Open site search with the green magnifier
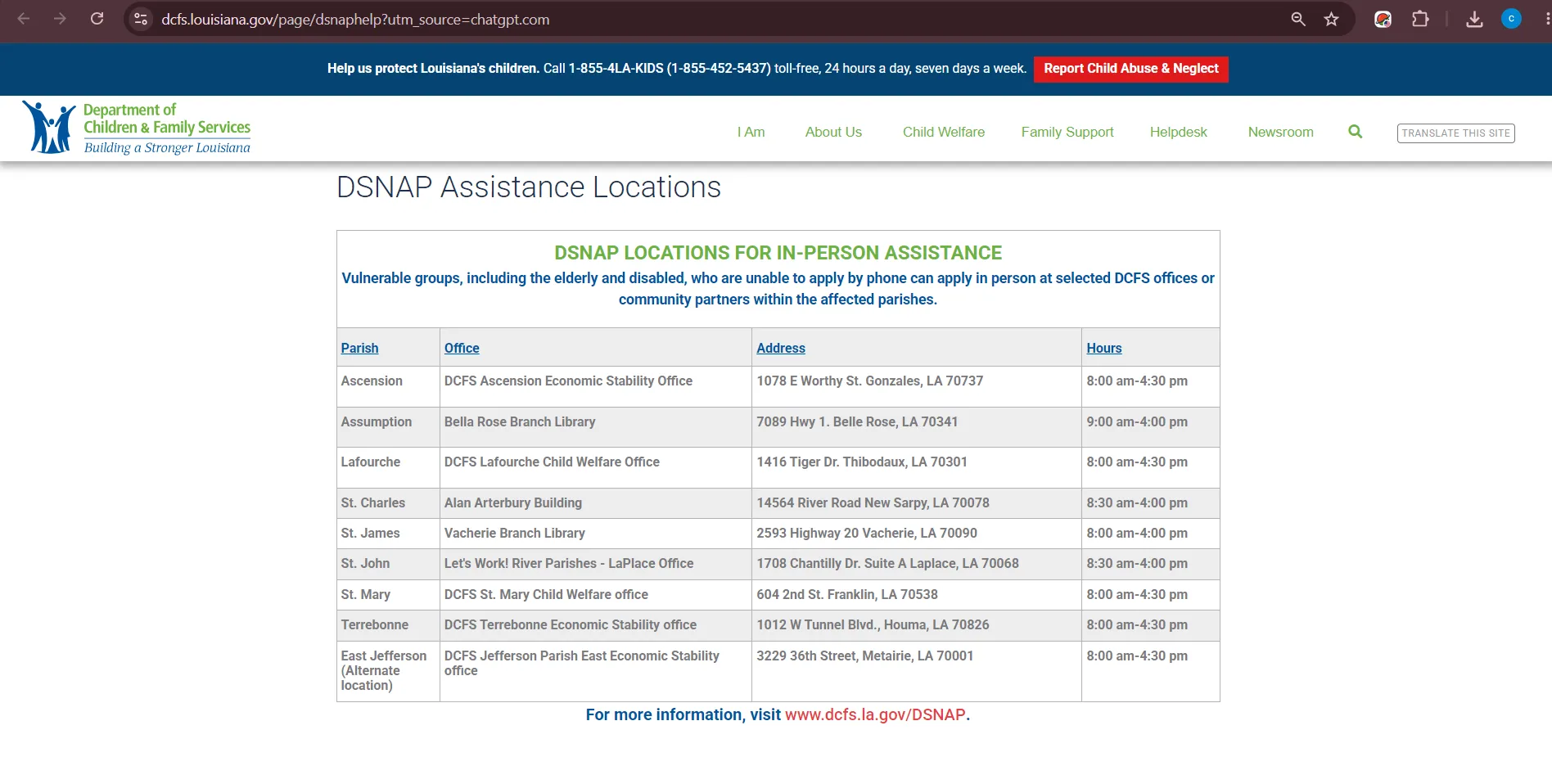 tap(1356, 132)
